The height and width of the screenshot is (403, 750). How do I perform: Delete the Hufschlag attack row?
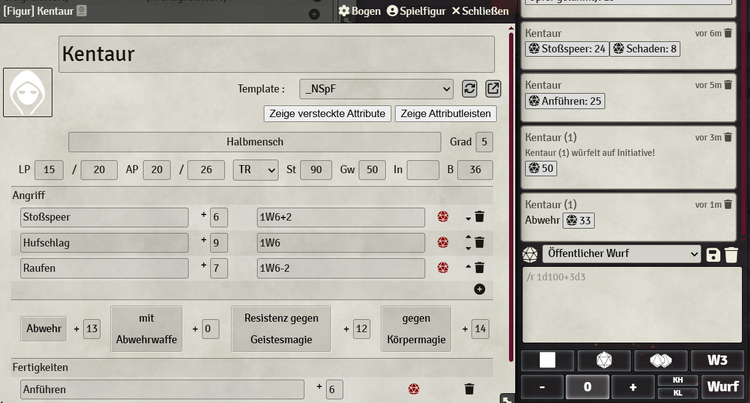pos(480,242)
